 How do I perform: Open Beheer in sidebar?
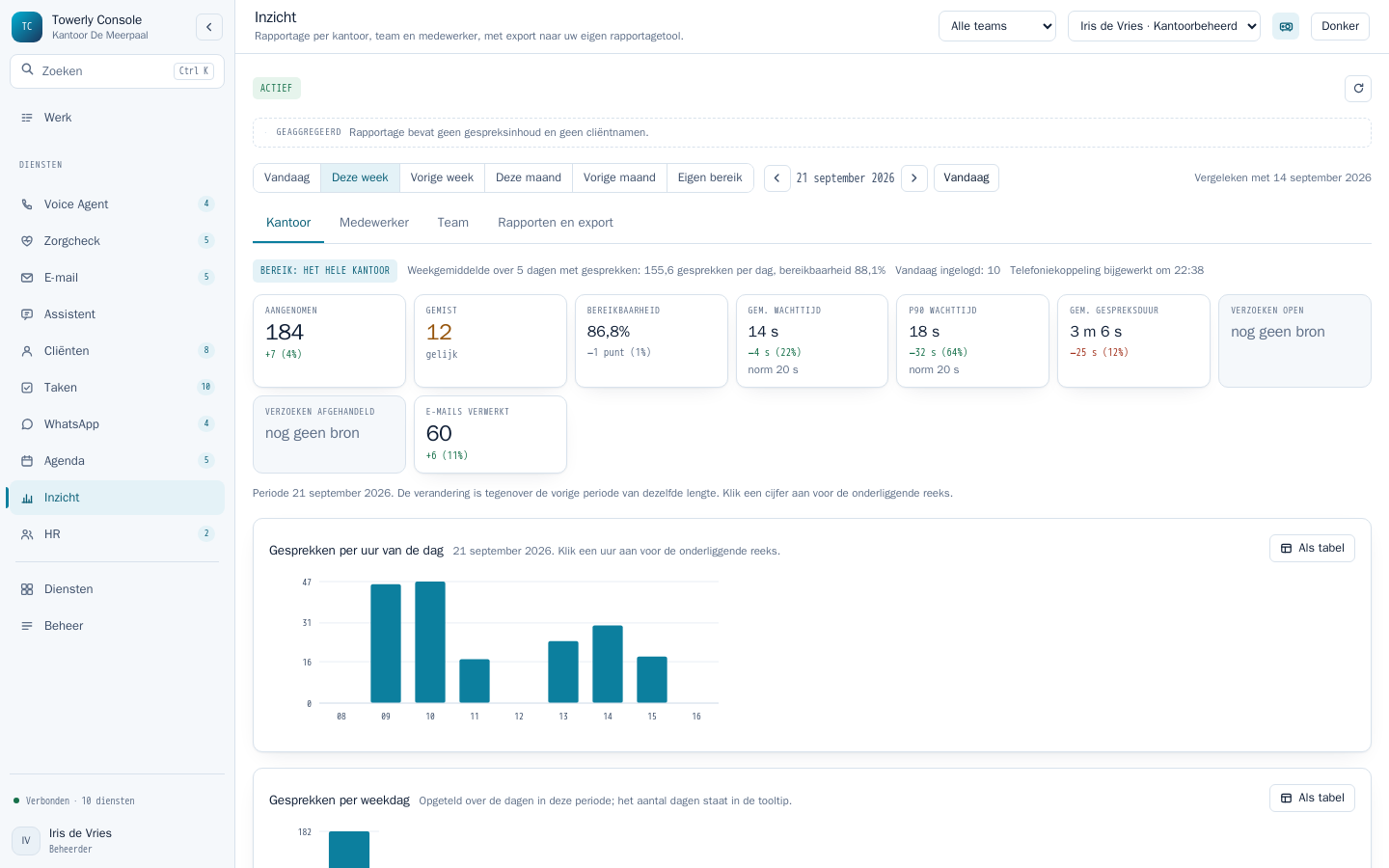[117, 626]
